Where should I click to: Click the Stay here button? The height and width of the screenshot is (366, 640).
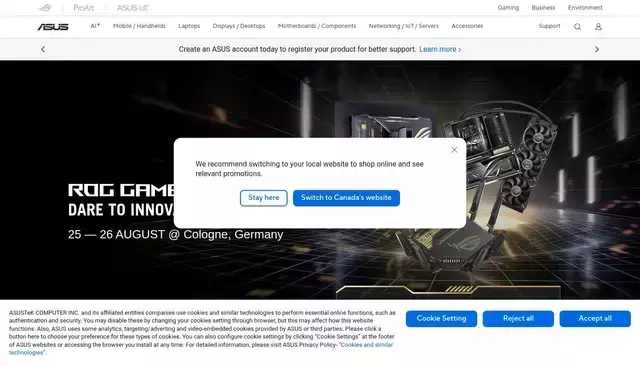tap(264, 198)
